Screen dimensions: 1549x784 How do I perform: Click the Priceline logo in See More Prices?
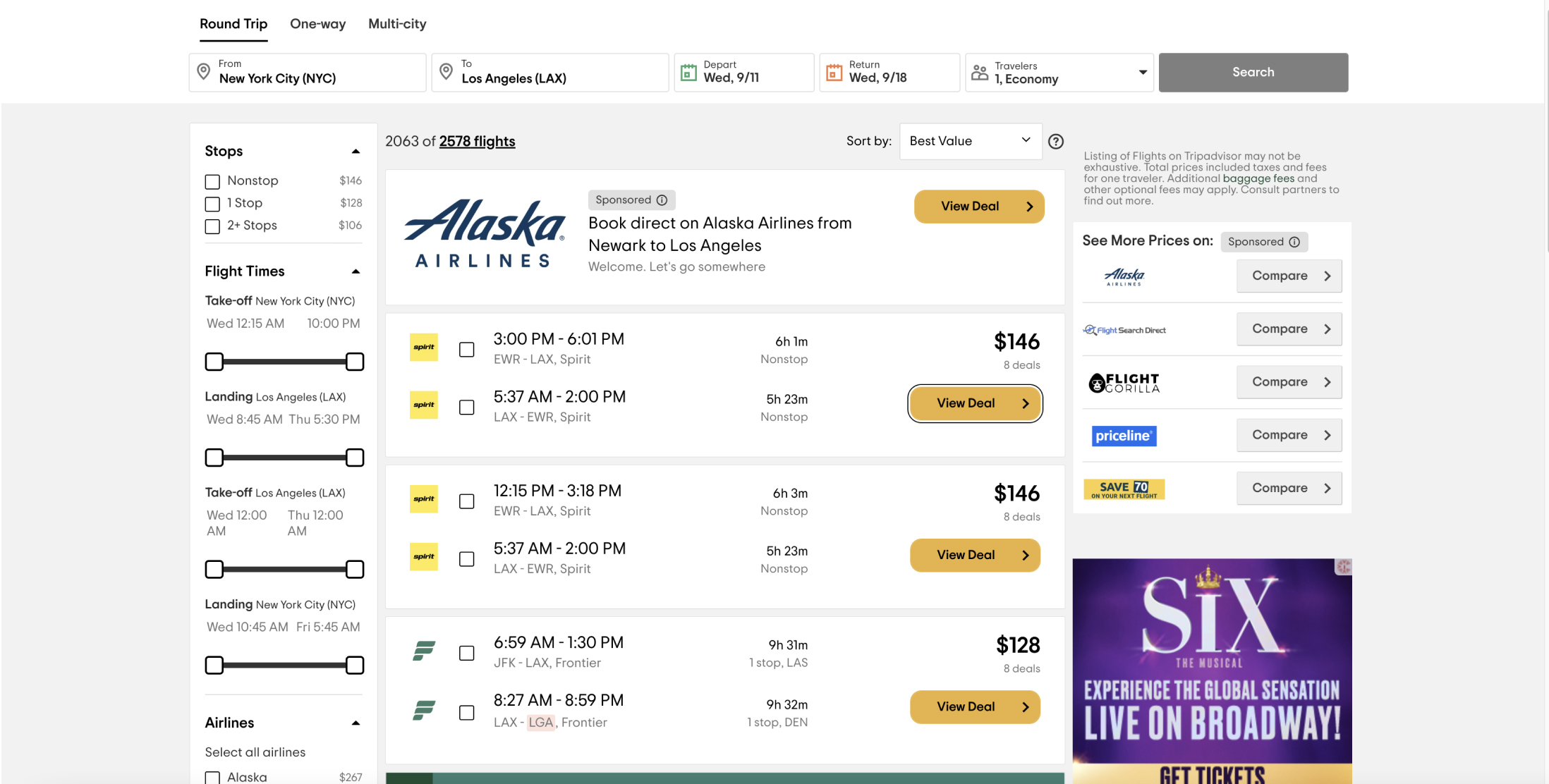pos(1124,436)
